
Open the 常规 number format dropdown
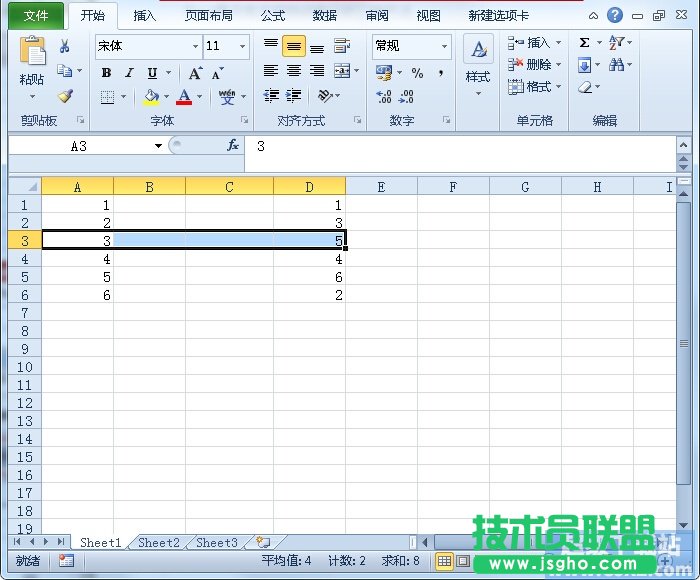click(x=444, y=46)
